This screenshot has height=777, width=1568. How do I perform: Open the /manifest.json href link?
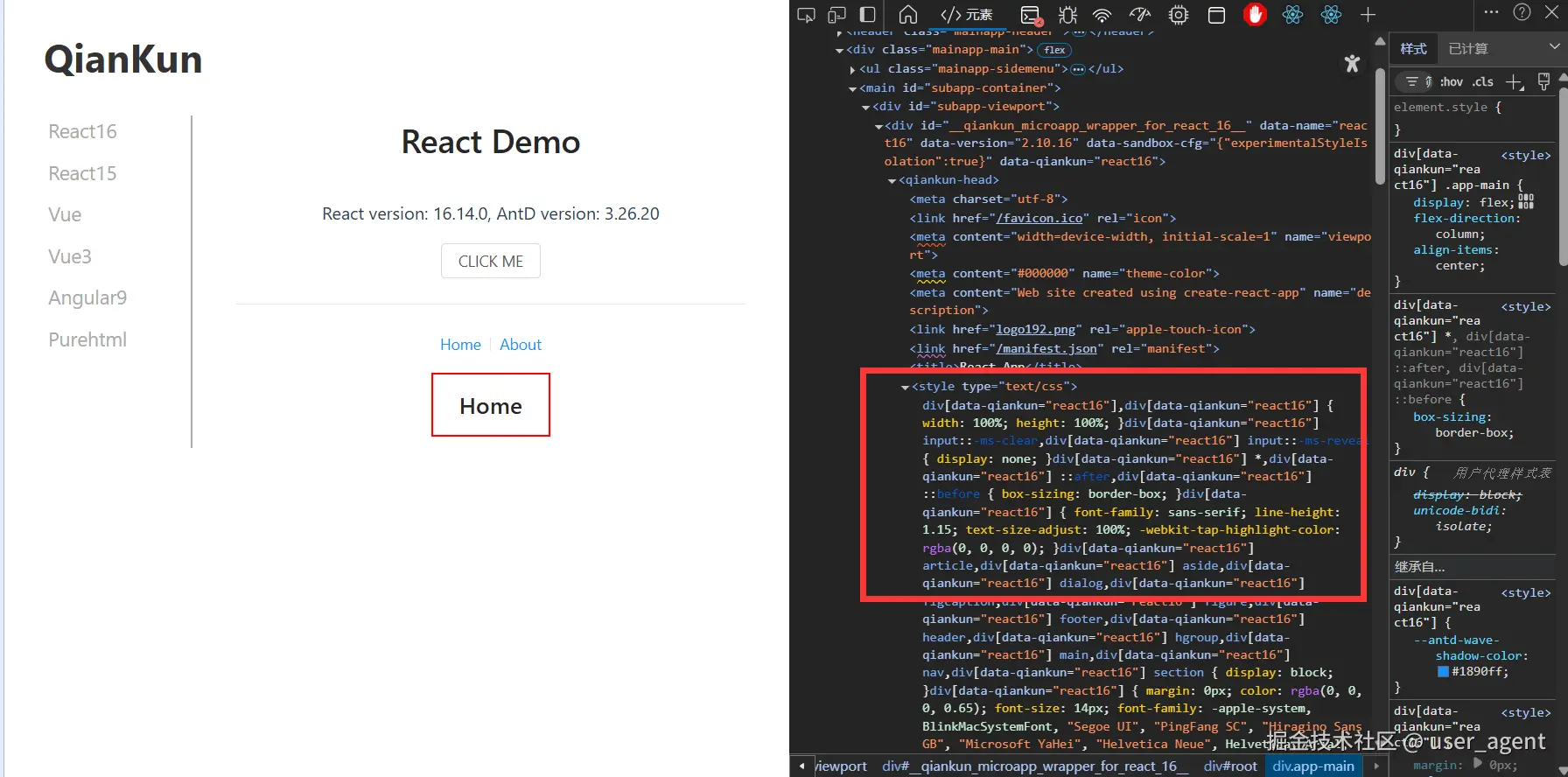1046,349
